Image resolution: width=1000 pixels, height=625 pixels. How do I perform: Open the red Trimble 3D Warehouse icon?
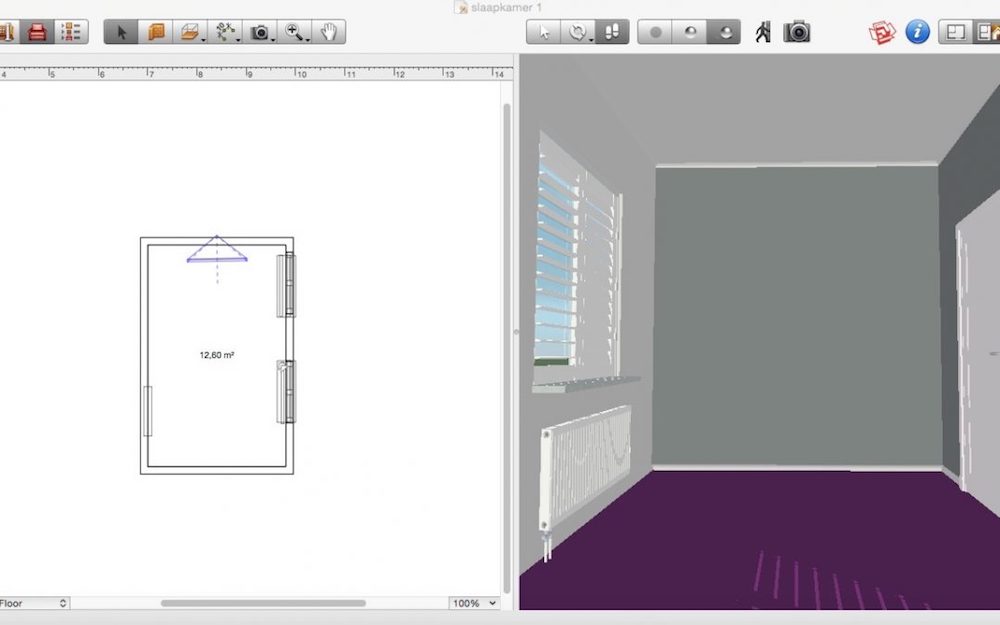[x=882, y=32]
